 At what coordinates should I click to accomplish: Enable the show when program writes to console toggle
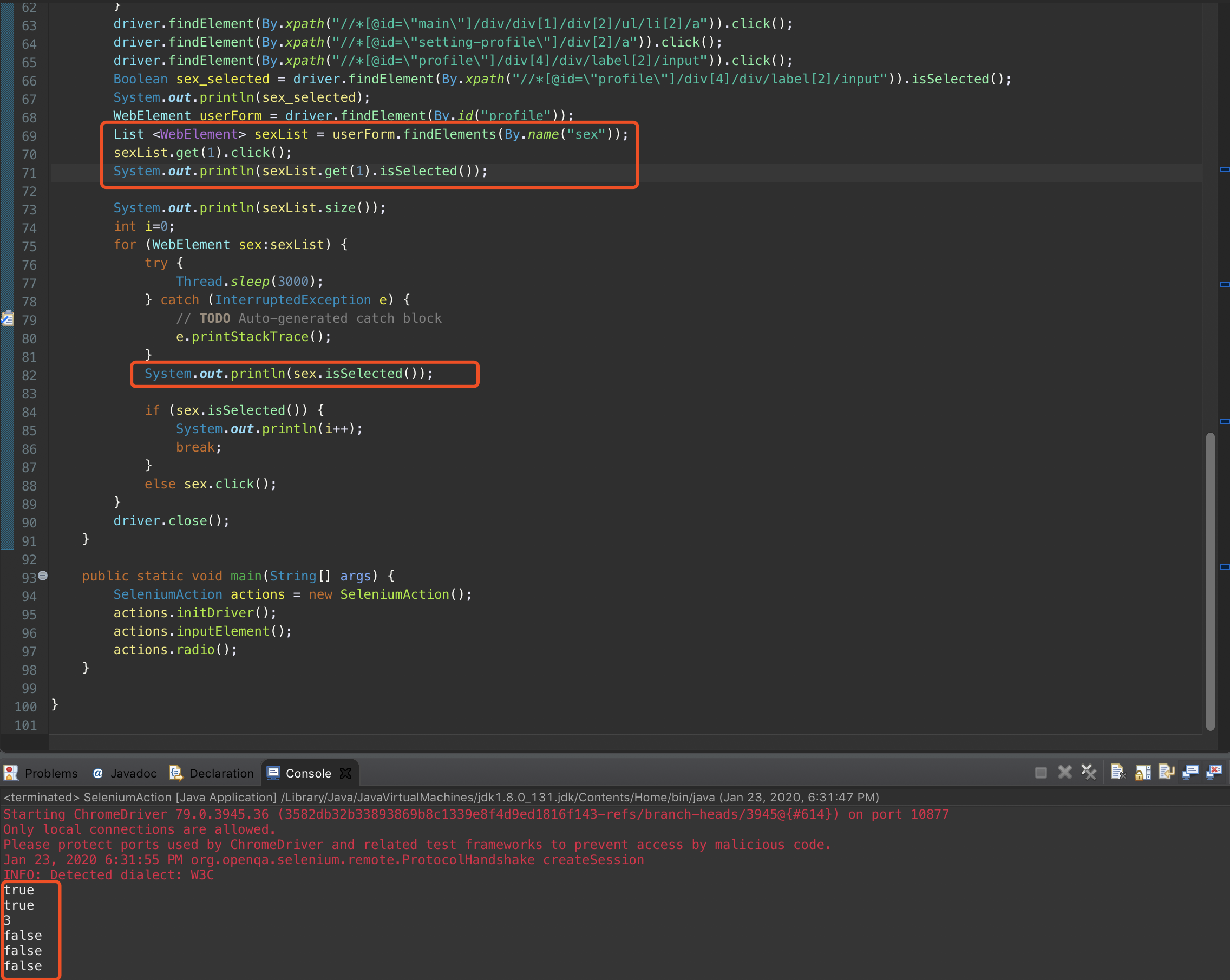click(x=1190, y=772)
